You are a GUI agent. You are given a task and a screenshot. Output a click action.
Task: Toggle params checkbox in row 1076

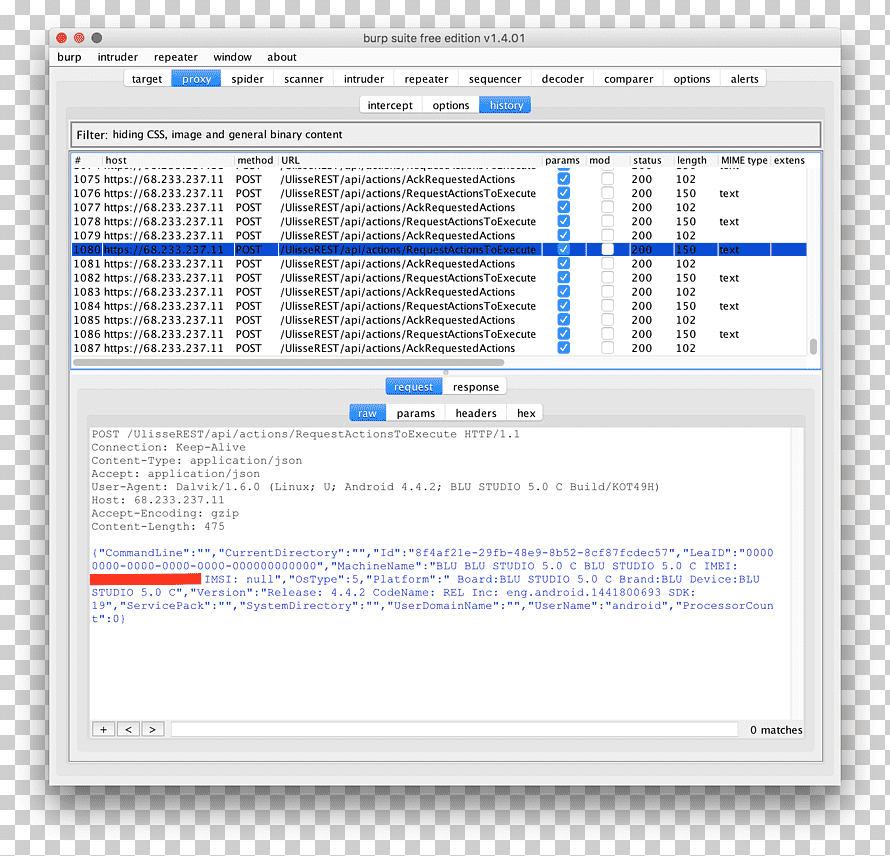[564, 193]
